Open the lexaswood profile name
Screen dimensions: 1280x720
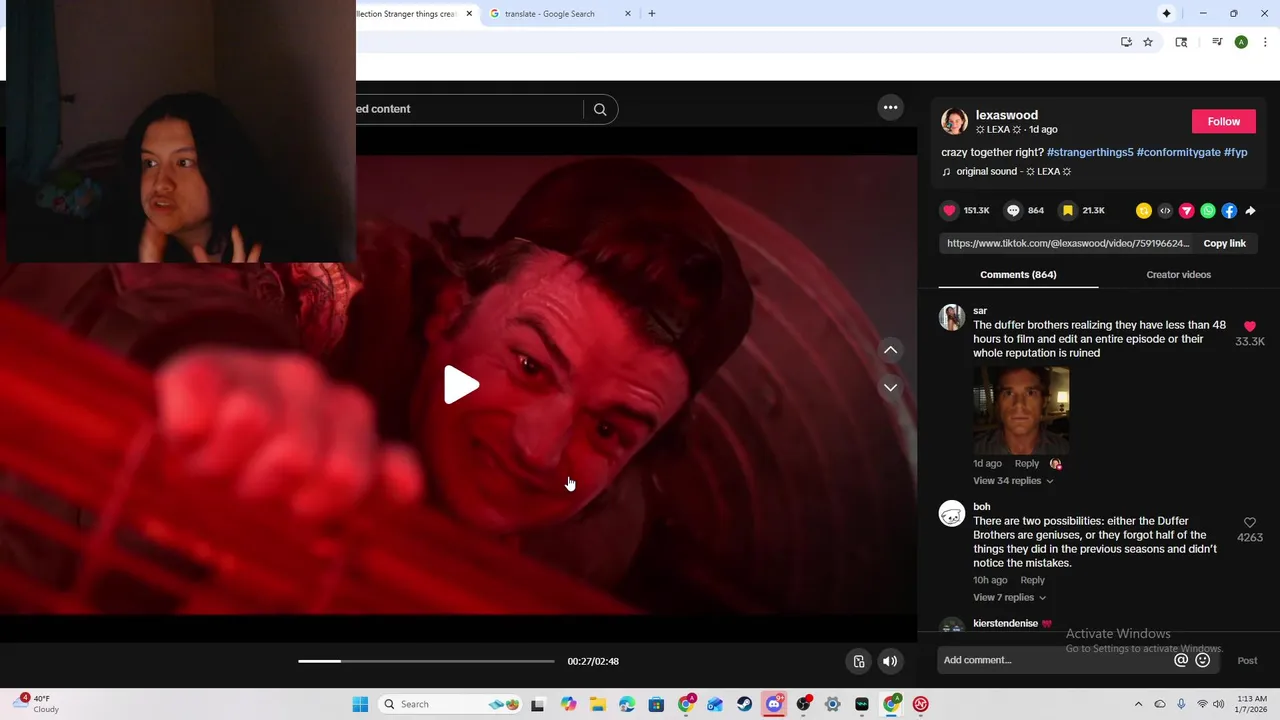pos(1007,115)
